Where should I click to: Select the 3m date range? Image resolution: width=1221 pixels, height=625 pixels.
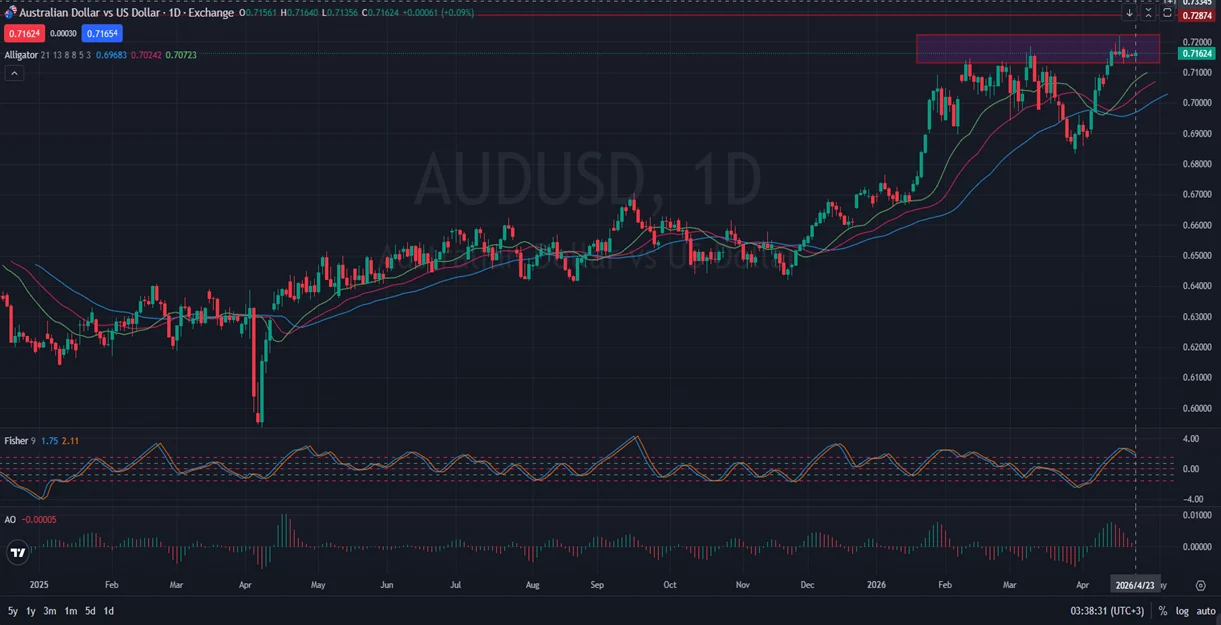pos(50,610)
